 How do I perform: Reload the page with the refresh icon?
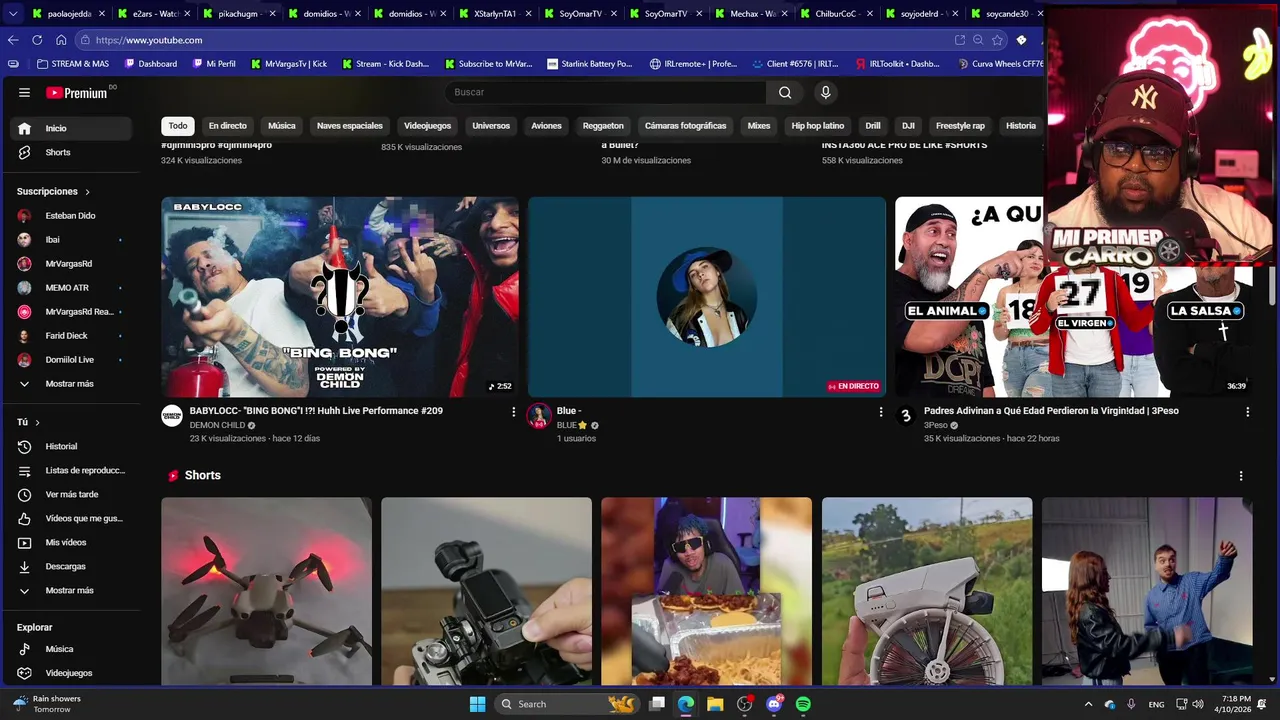point(37,40)
